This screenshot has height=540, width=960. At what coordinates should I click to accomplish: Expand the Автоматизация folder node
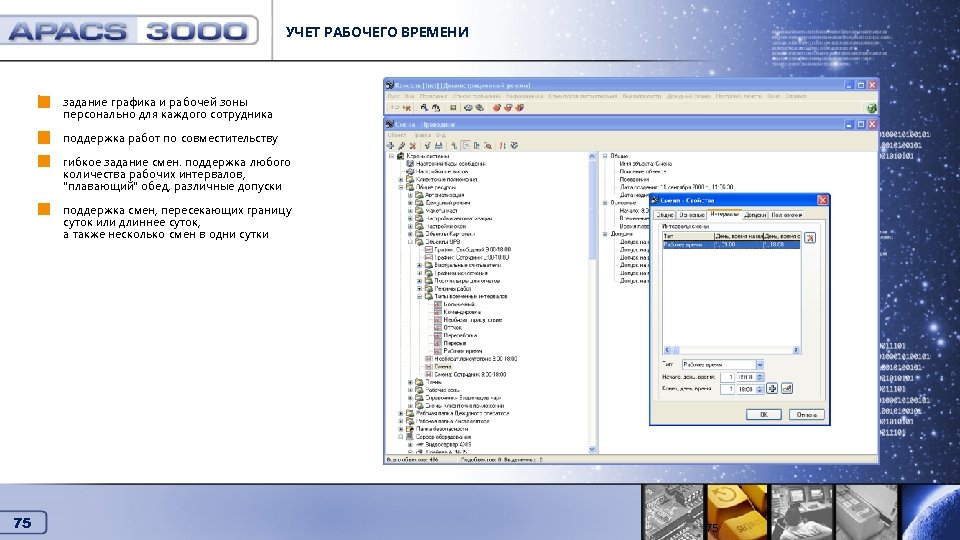point(410,195)
